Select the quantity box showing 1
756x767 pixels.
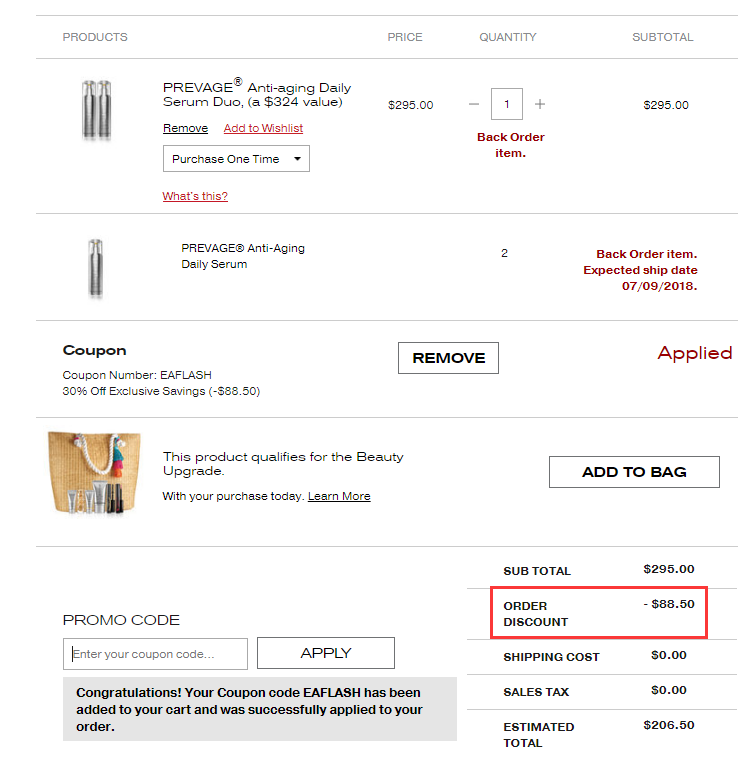pyautogui.click(x=507, y=104)
